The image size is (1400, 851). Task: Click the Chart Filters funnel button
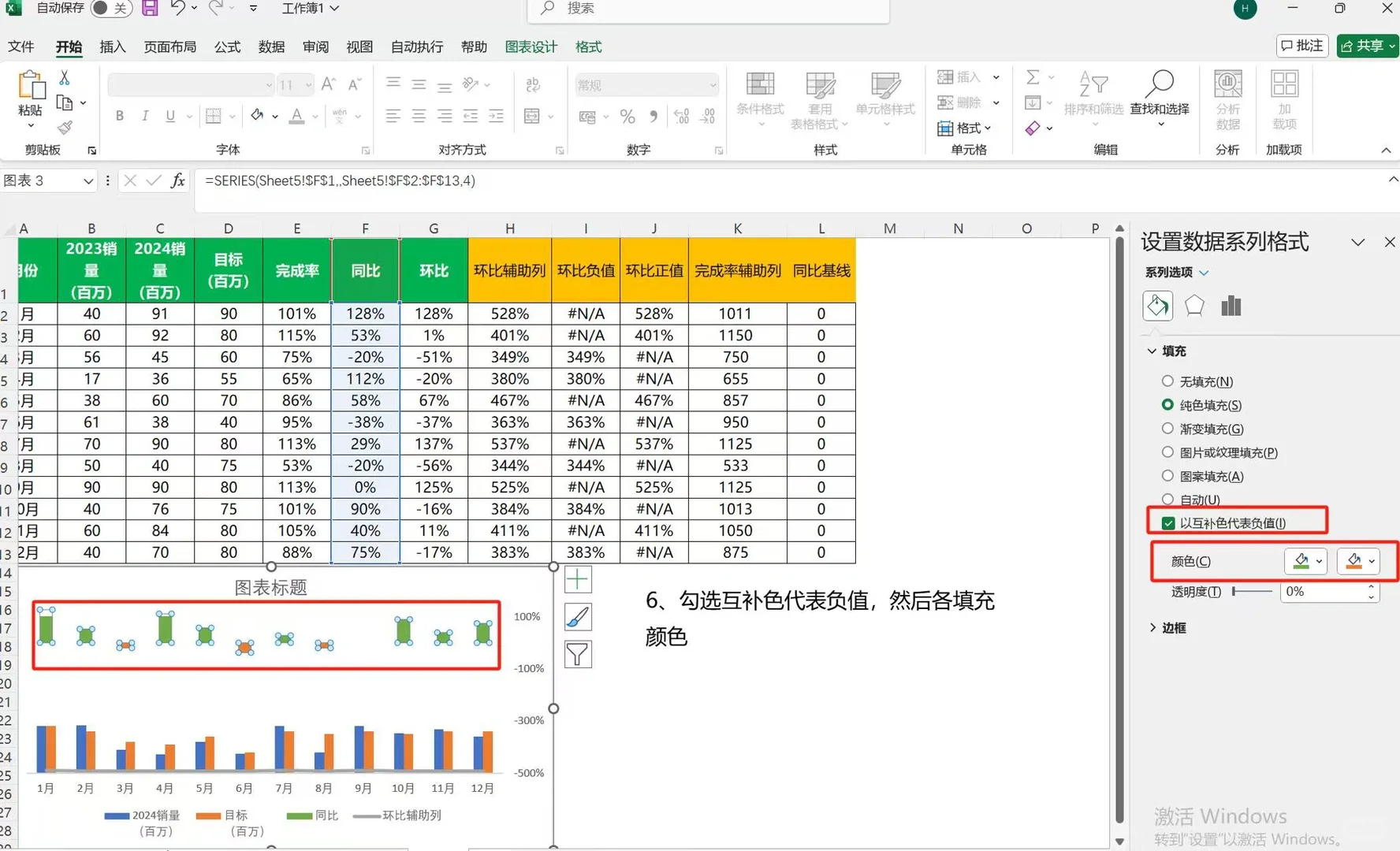[x=578, y=654]
